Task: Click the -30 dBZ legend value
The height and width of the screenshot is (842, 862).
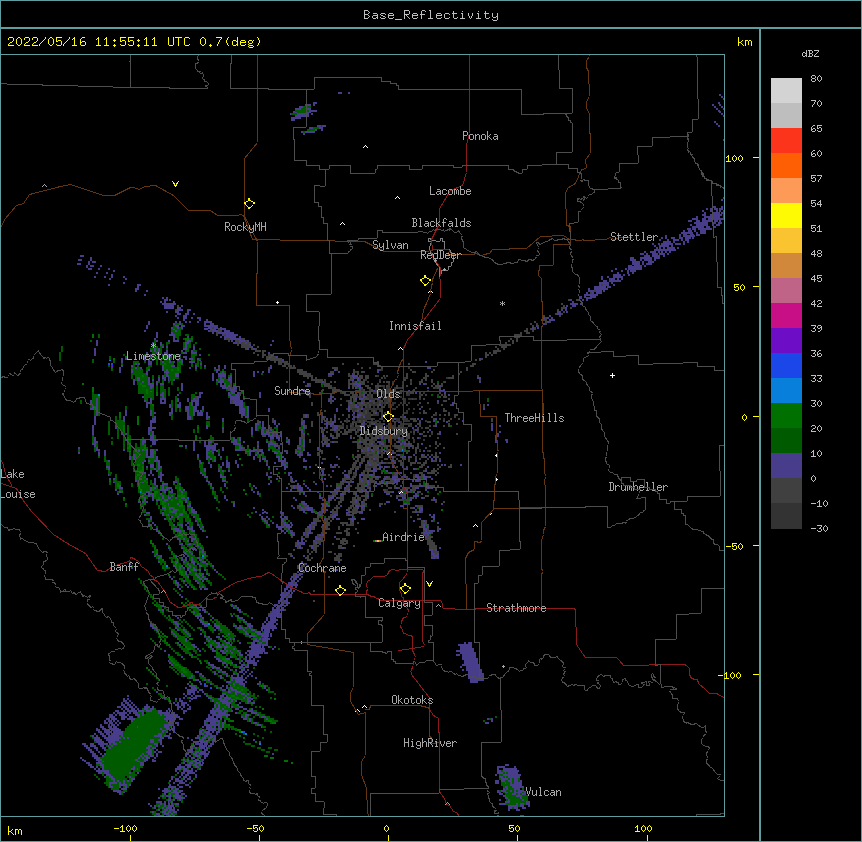Action: [x=819, y=528]
